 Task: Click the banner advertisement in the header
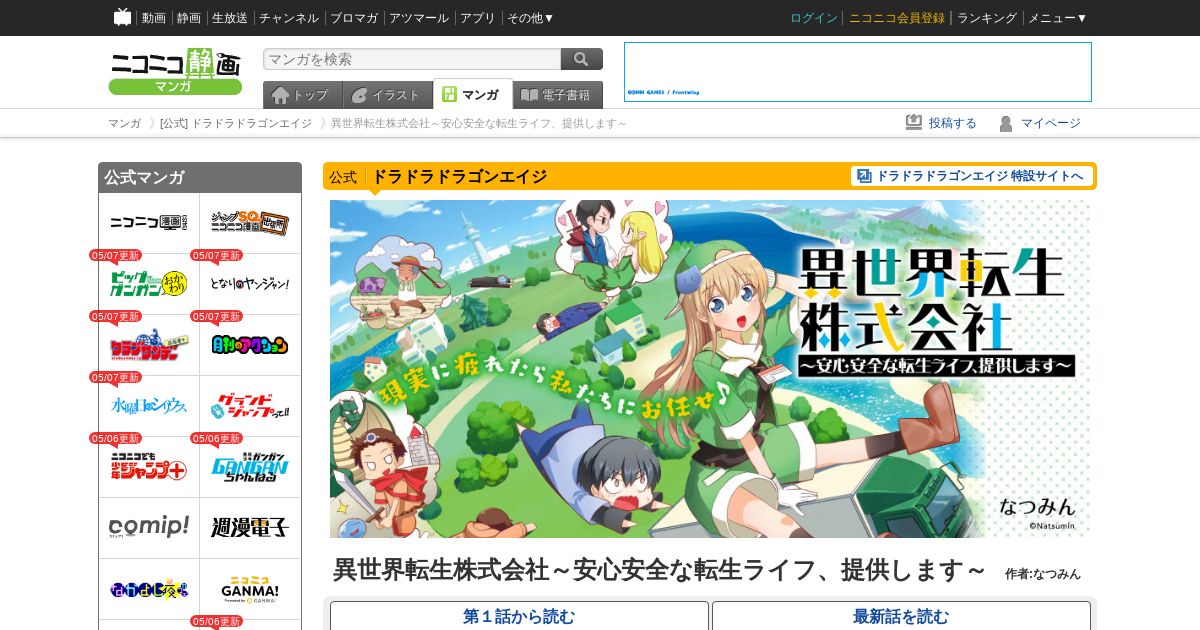click(858, 72)
